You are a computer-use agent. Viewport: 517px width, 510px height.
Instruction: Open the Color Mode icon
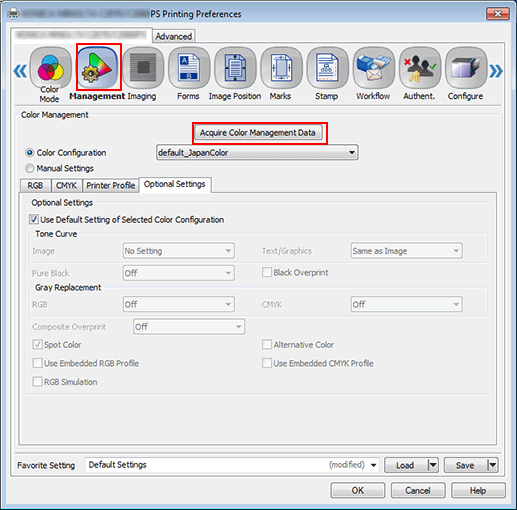coord(50,68)
